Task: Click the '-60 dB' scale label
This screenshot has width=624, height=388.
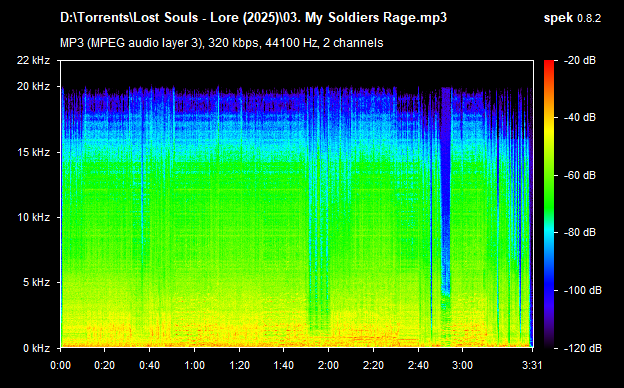Action: point(580,175)
